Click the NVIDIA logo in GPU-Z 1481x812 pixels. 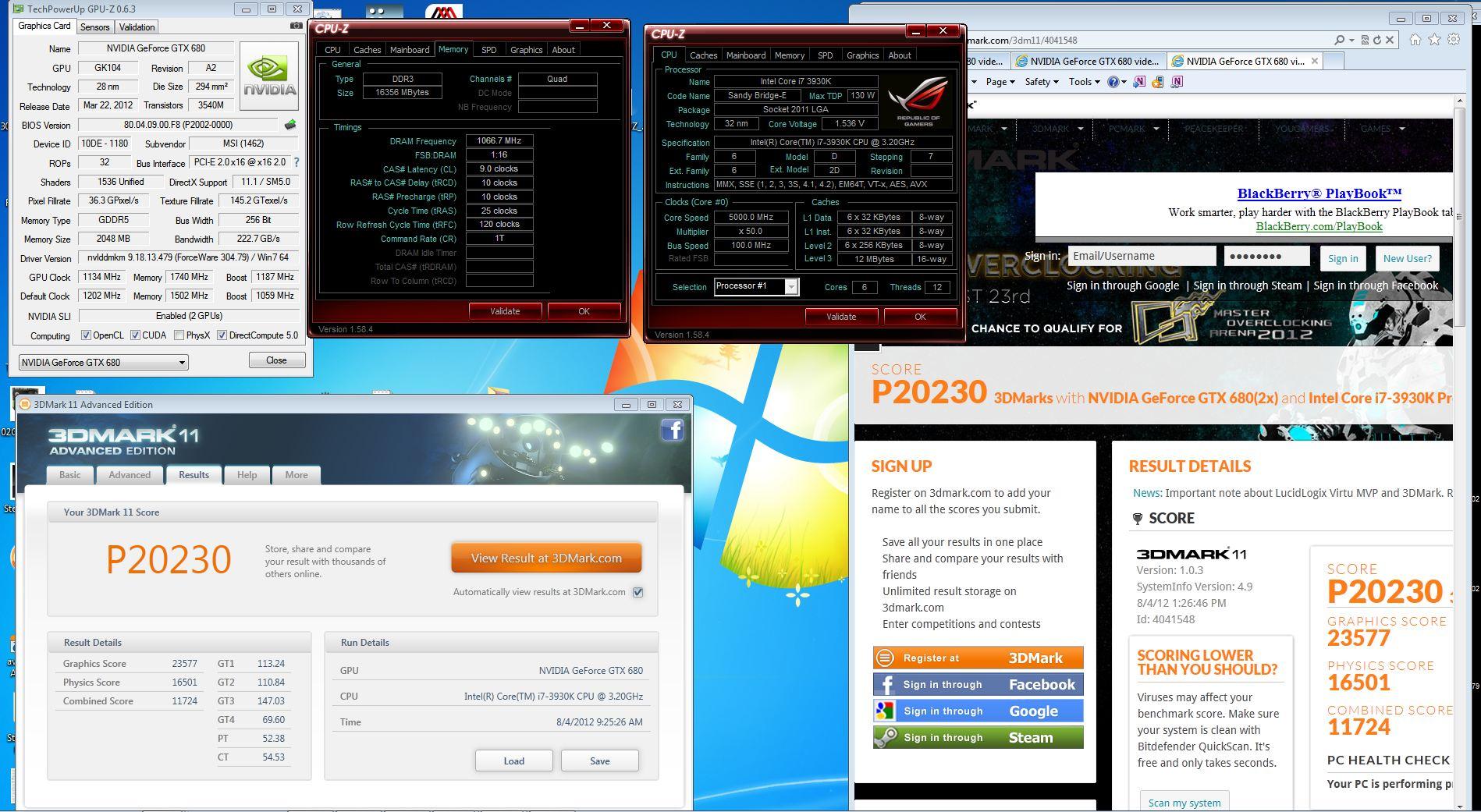coord(269,76)
